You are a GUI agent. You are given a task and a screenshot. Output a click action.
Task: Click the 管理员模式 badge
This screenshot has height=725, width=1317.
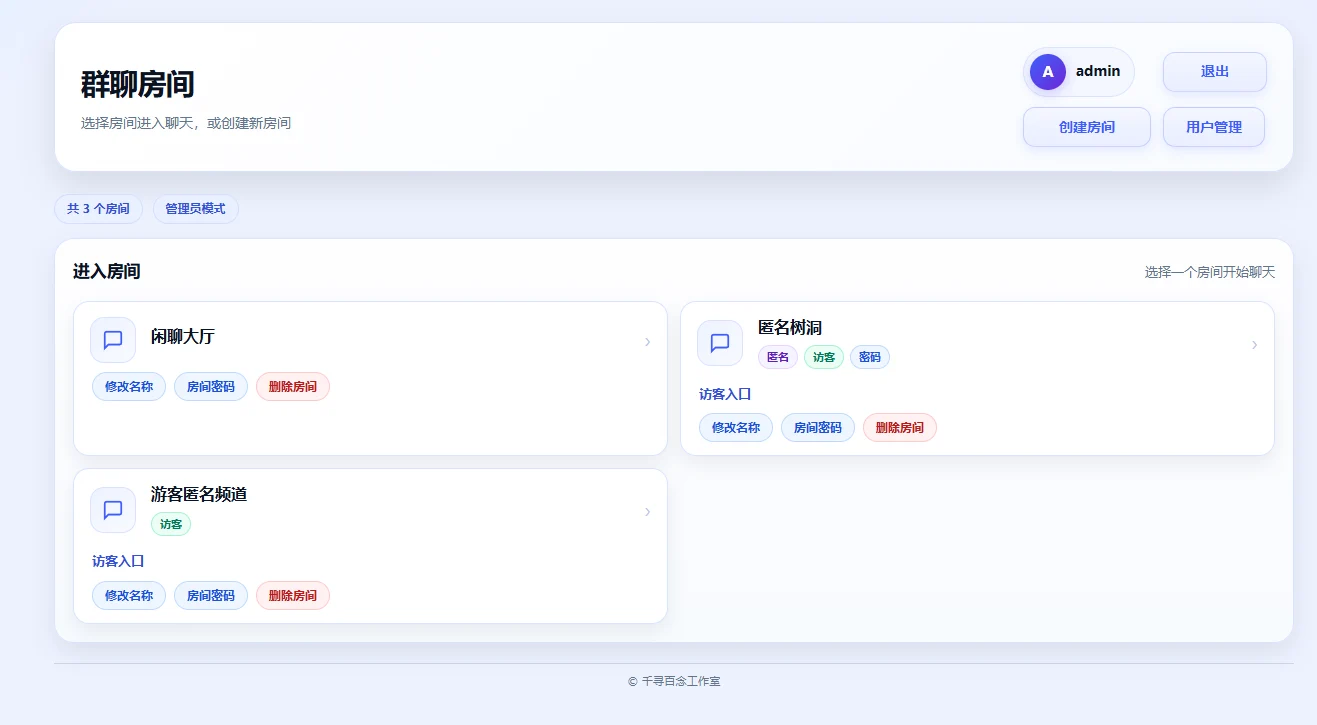click(196, 209)
